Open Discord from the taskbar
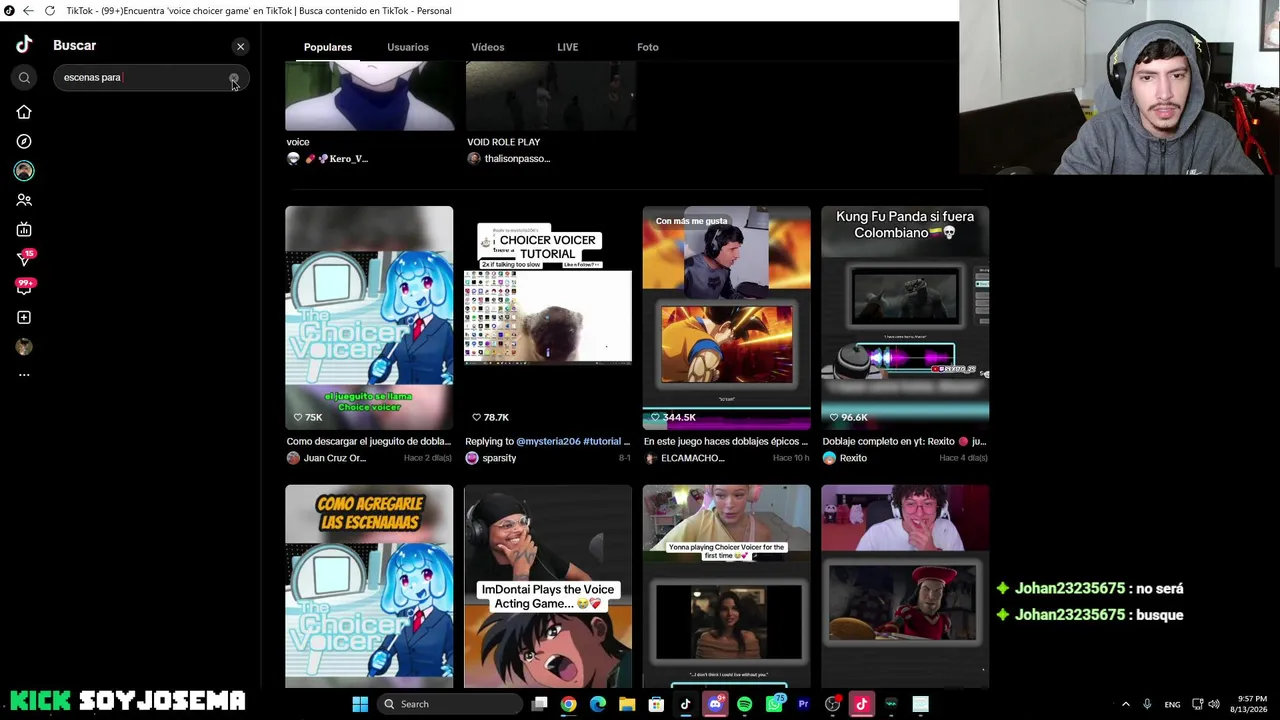This screenshot has height=720, width=1280. (715, 704)
